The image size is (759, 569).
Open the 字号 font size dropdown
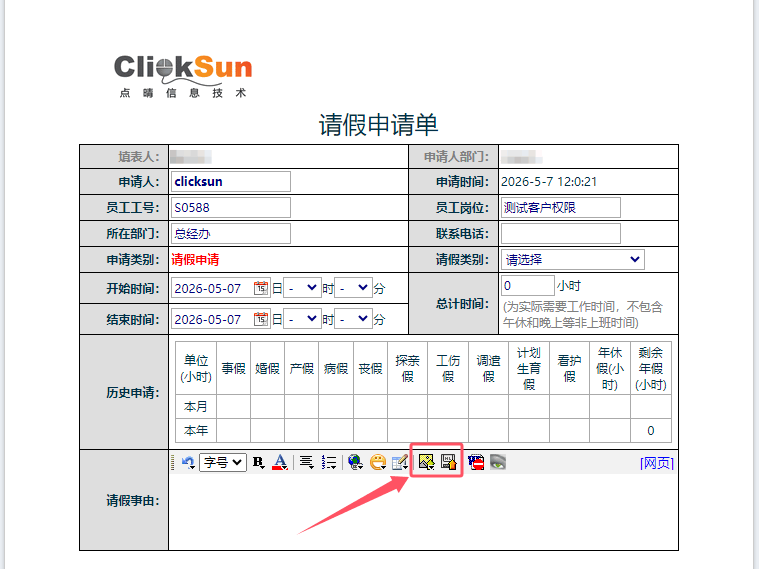223,462
